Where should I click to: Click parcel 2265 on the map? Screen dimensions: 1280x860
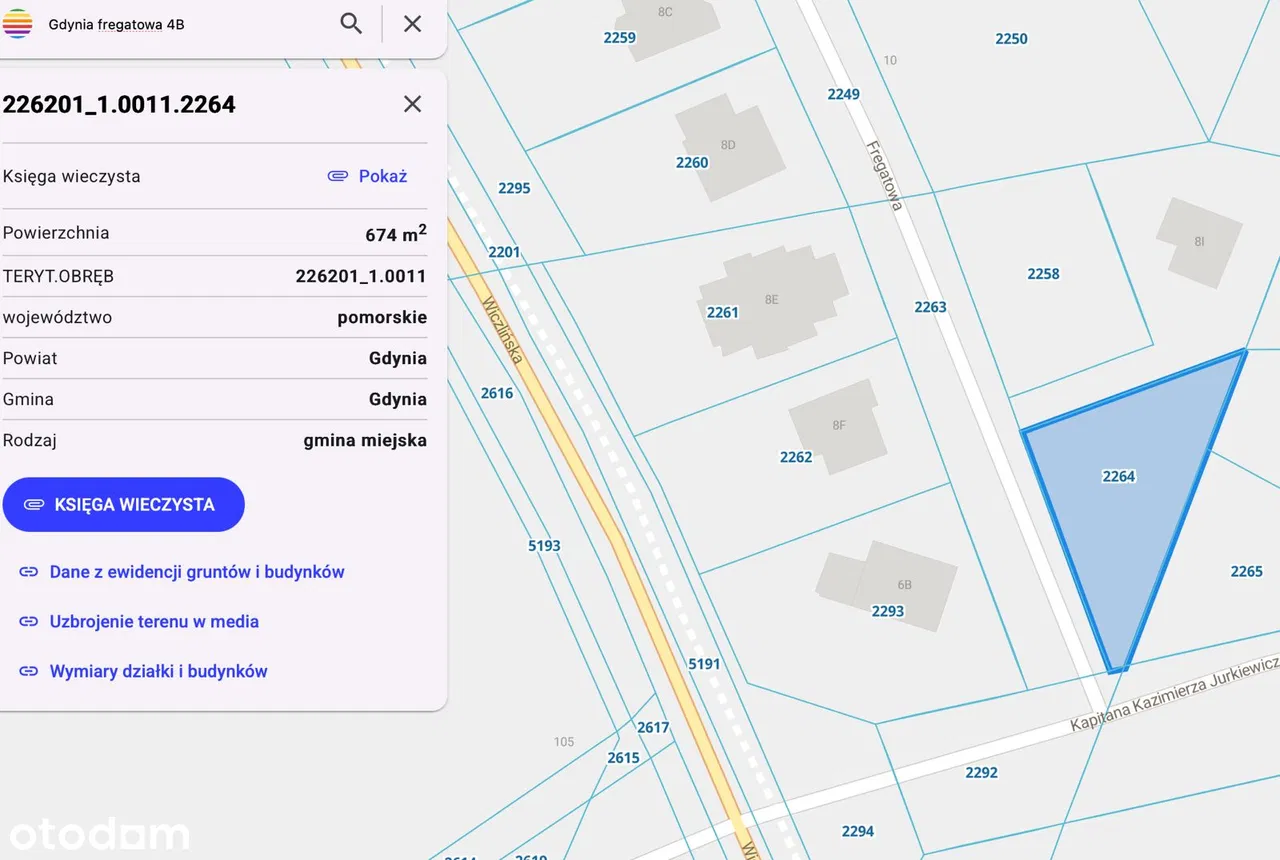[x=1246, y=571]
